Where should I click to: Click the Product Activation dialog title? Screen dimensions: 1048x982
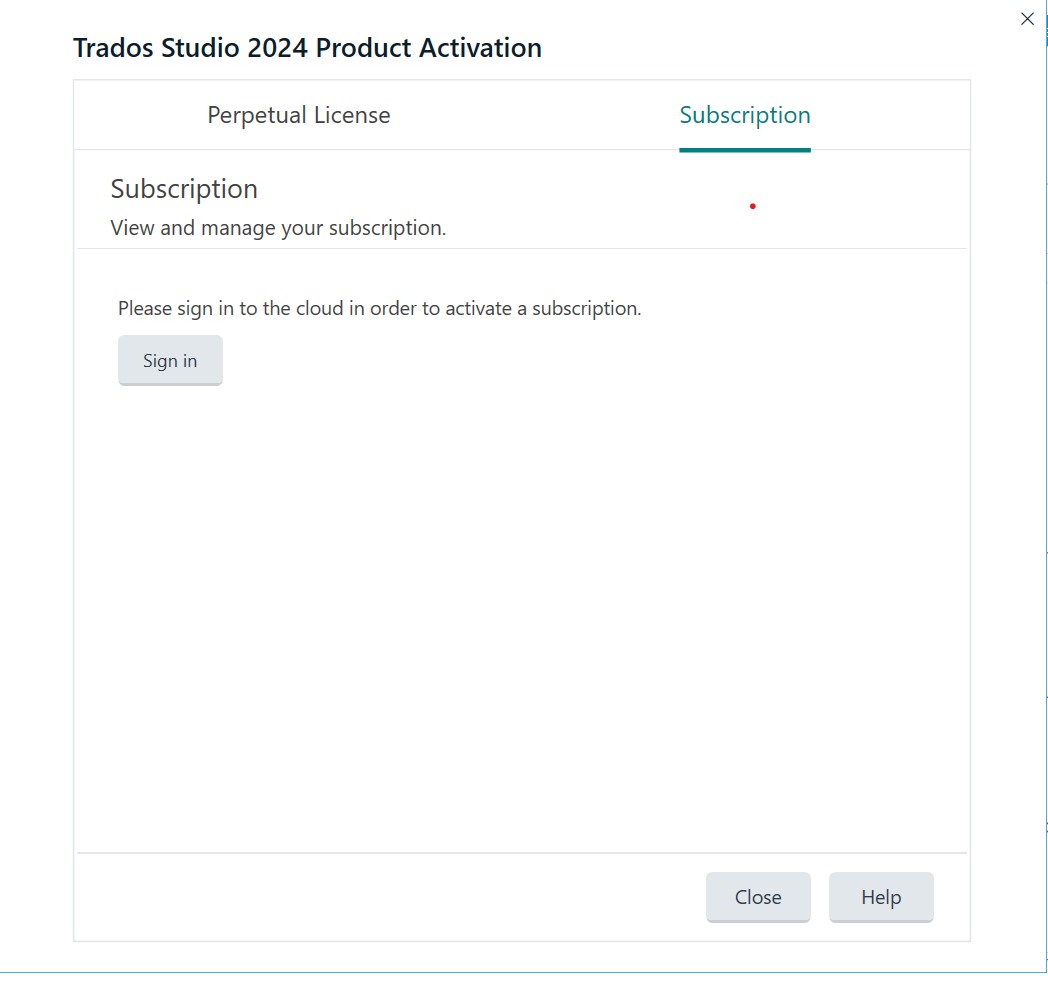coord(307,47)
